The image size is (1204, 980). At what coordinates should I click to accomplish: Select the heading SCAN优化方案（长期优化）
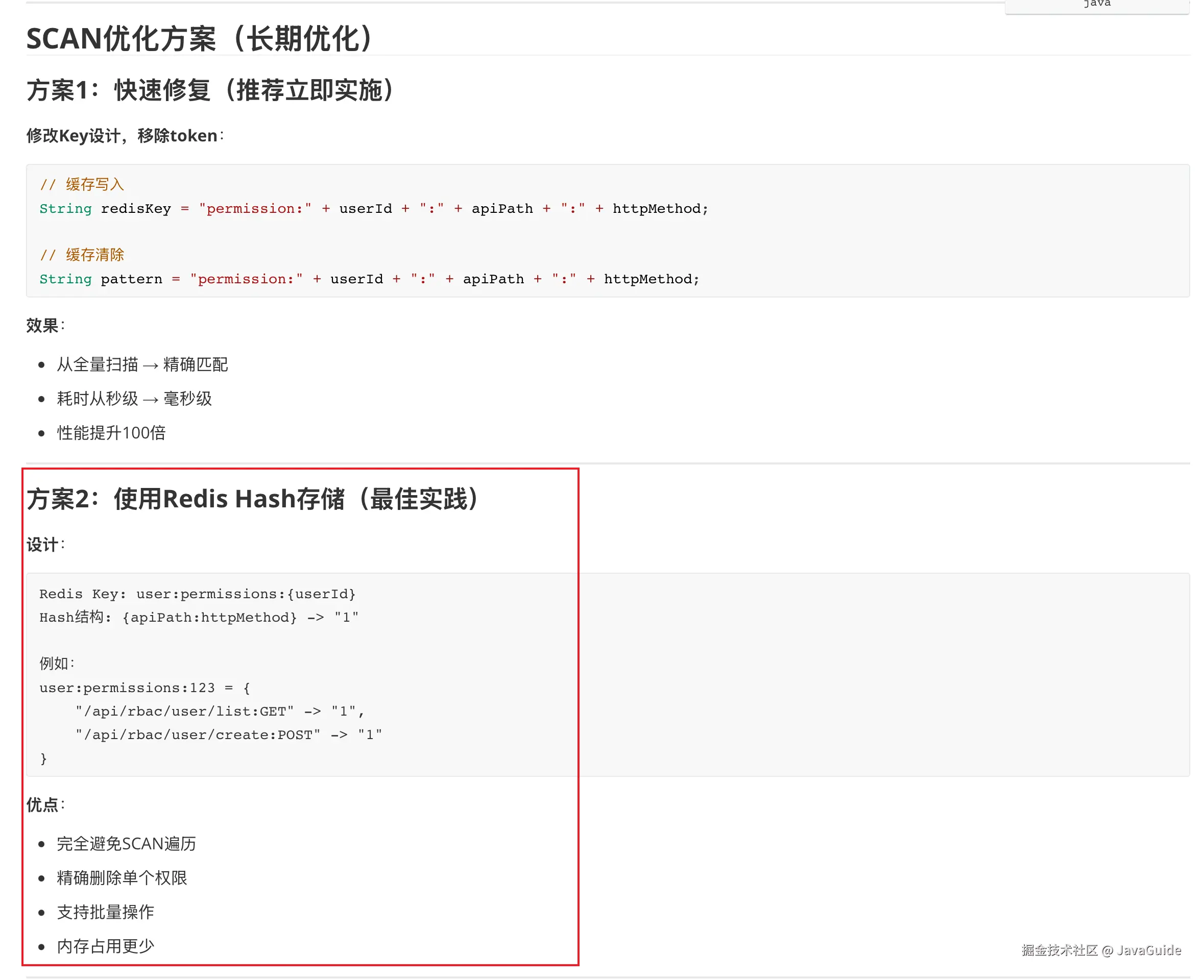pyautogui.click(x=198, y=38)
